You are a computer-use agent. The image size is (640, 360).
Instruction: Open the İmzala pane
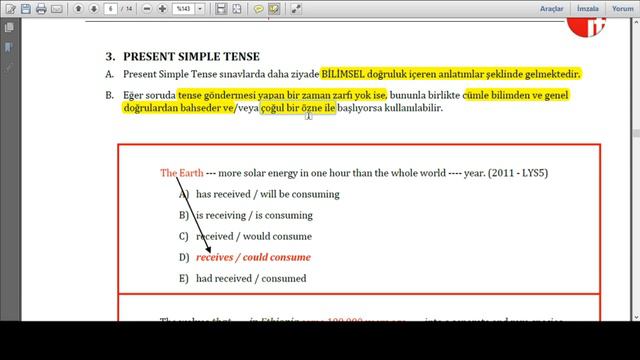(x=587, y=9)
